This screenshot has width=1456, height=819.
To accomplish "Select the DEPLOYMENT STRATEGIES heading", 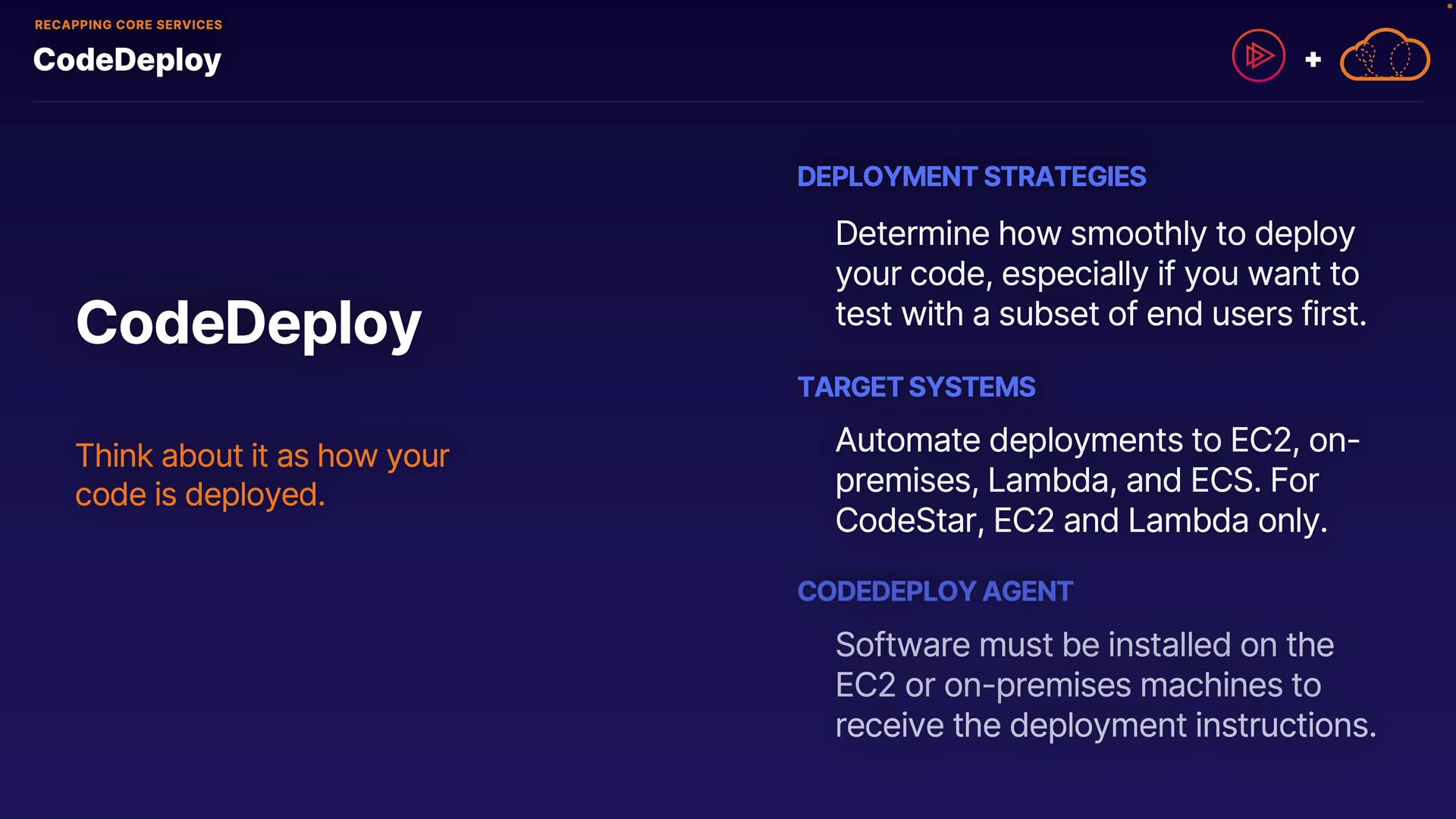I will coord(971,177).
